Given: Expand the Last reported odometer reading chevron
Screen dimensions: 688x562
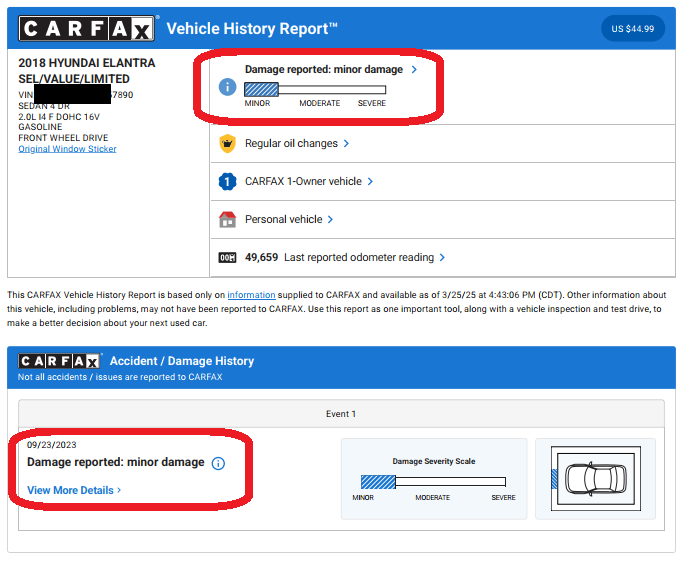Looking at the screenshot, I should 442,258.
